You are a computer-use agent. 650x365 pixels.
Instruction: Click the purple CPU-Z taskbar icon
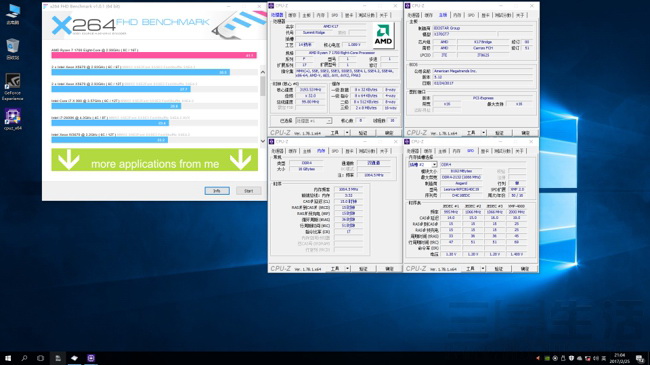pyautogui.click(x=91, y=358)
